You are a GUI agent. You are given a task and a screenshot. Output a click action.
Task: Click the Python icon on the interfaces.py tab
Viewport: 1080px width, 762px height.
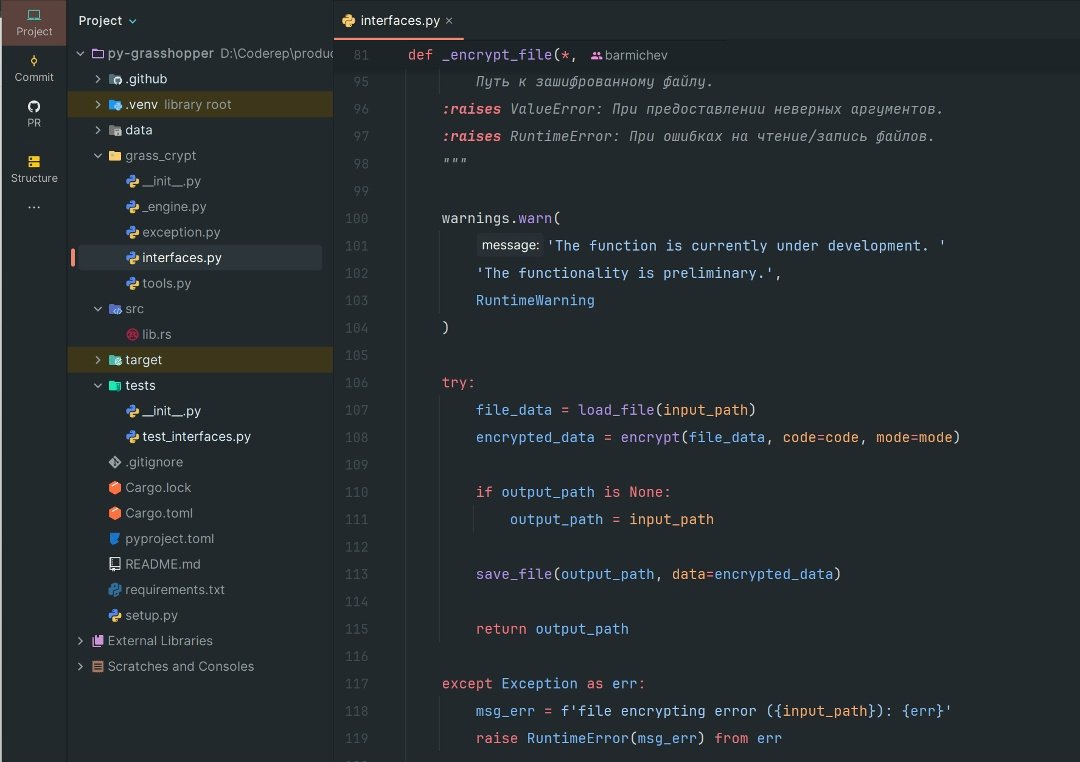coord(348,20)
